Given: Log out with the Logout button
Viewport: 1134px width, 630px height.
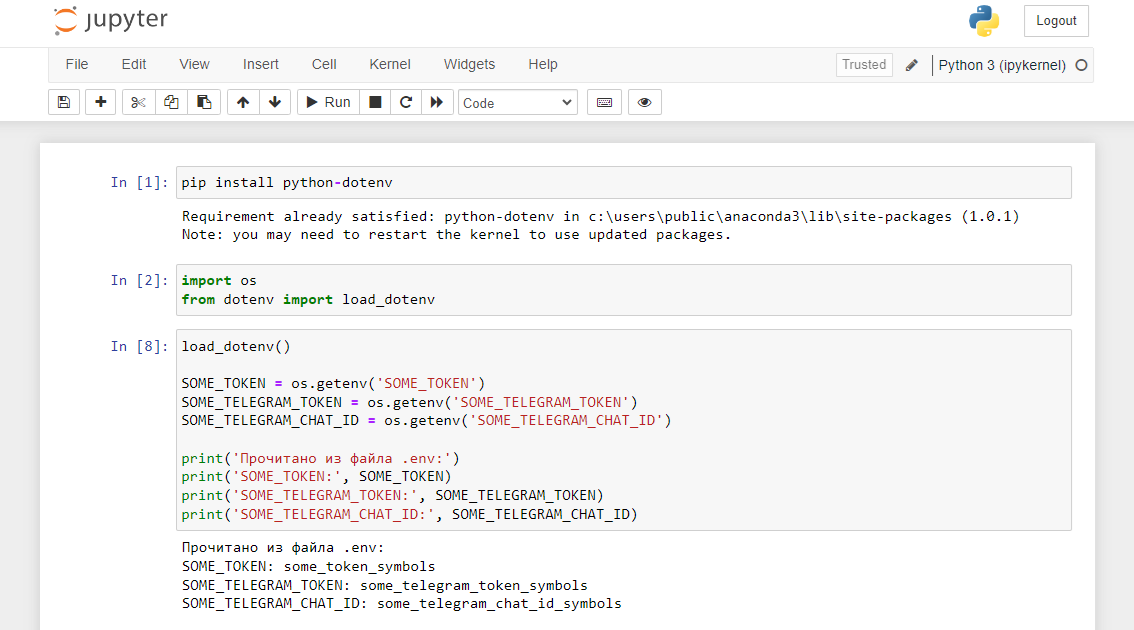Looking at the screenshot, I should 1056,21.
